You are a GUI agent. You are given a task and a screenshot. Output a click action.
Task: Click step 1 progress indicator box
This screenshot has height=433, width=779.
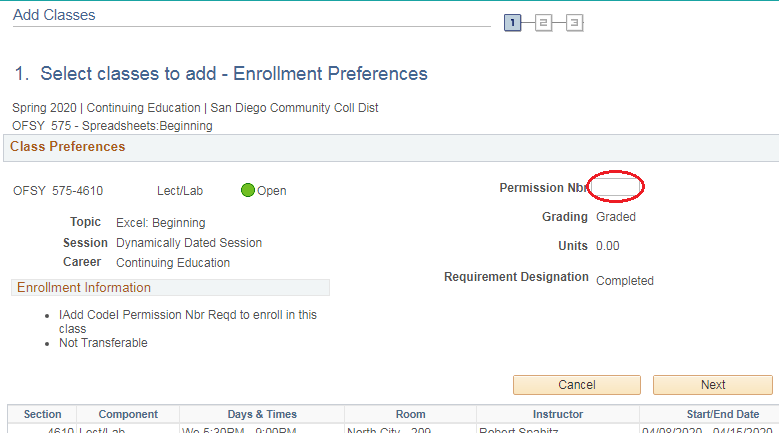513,22
